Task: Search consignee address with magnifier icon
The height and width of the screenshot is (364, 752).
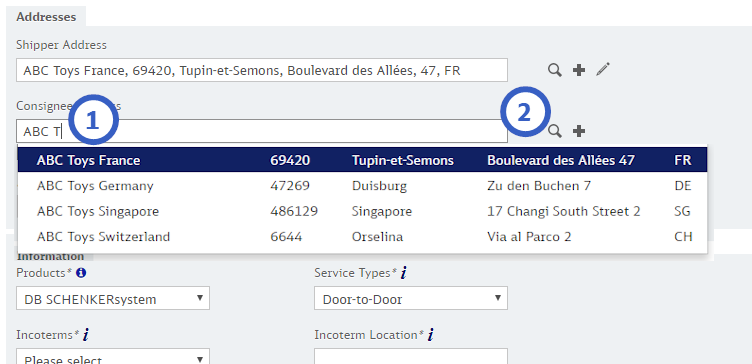Action: [x=555, y=131]
